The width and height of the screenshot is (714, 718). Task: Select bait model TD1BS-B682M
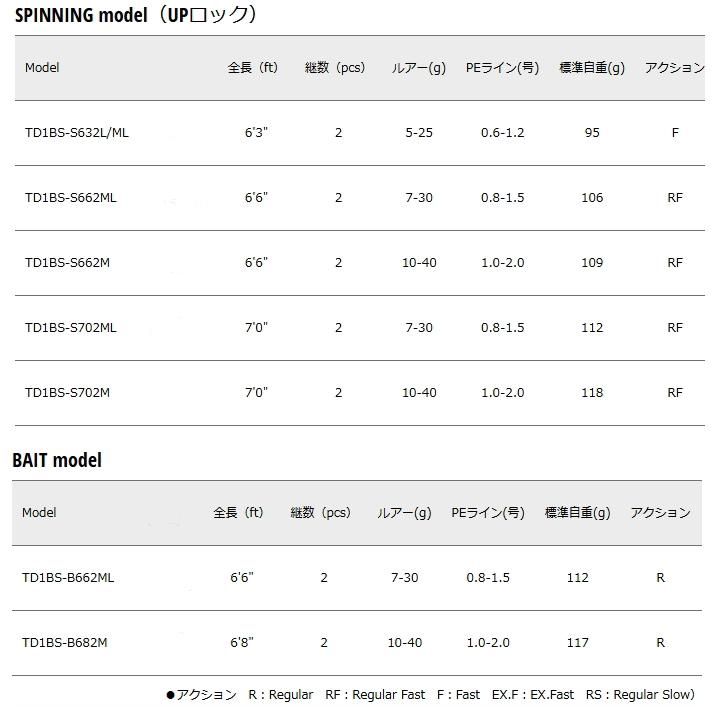[64, 643]
